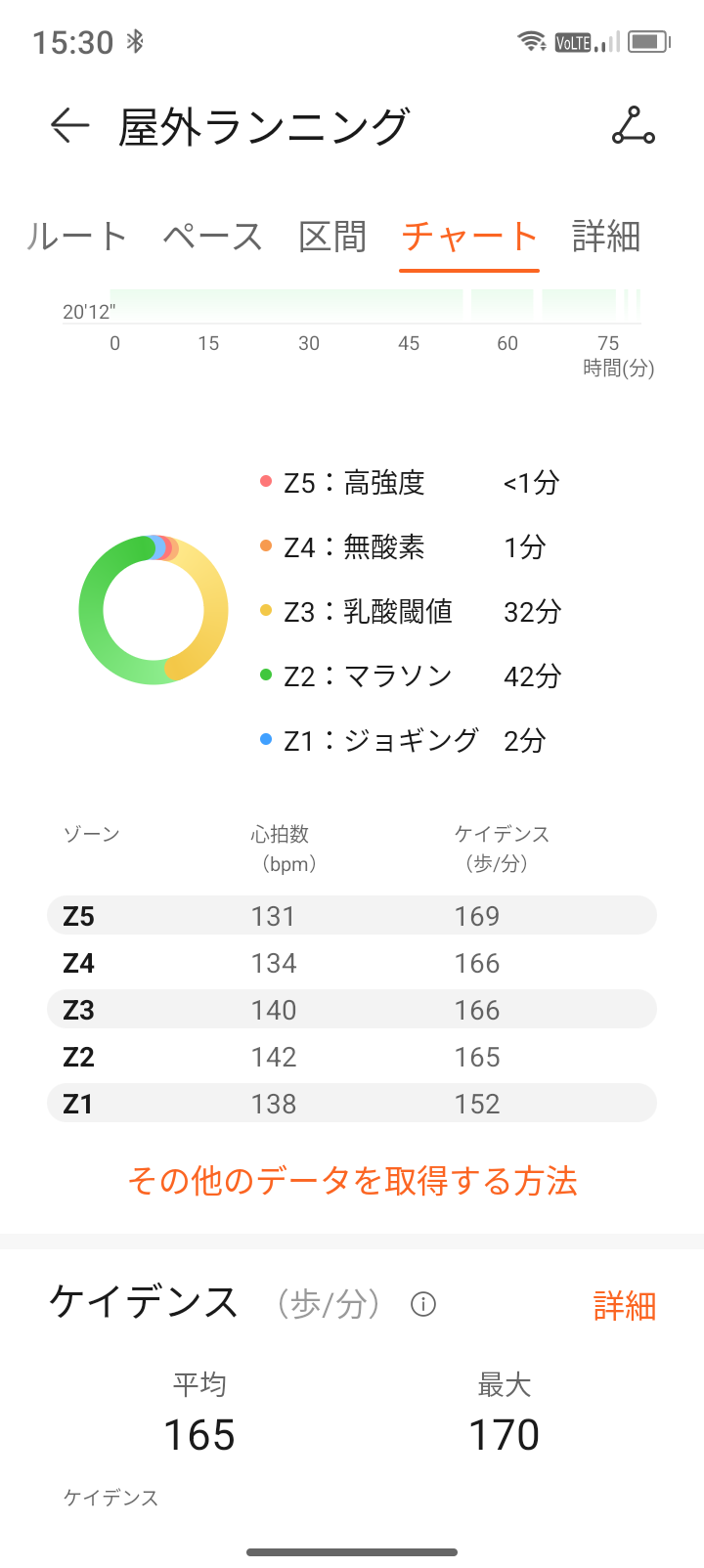This screenshot has height=1568, width=704.
Task: Open その他のデータを取得する方法 link
Action: (352, 1181)
